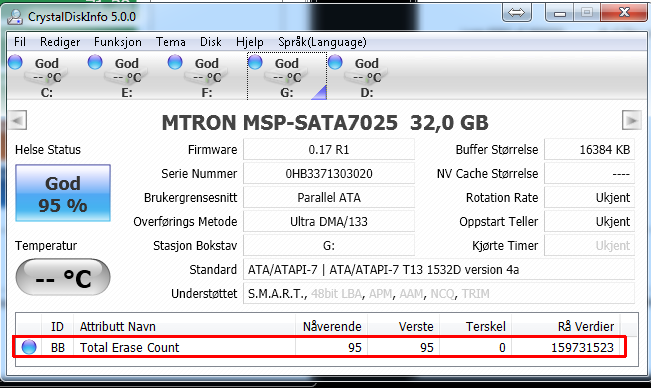
Task: Select the E: drive status button
Action: click(x=127, y=77)
